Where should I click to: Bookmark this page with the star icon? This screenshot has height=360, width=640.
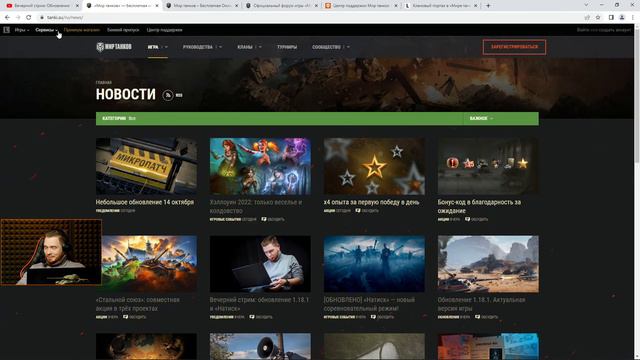pyautogui.click(x=598, y=17)
